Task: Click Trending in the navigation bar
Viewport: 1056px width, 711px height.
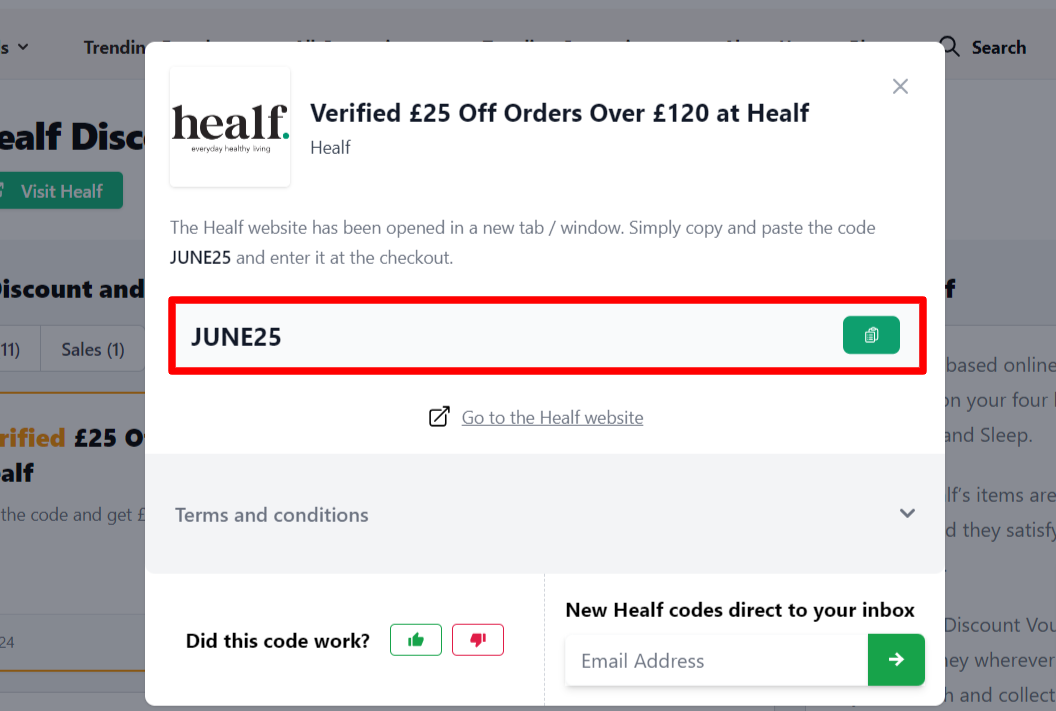Action: pos(113,46)
